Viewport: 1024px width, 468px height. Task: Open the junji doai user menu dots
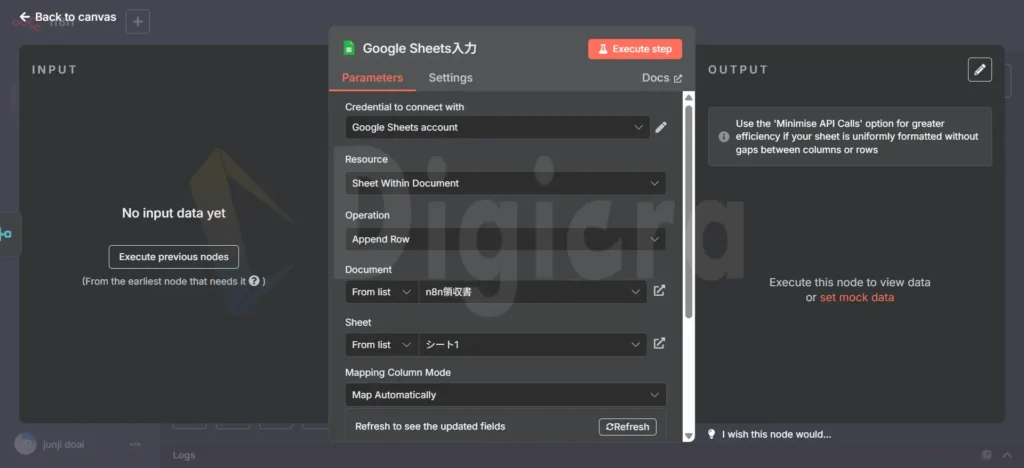click(135, 445)
